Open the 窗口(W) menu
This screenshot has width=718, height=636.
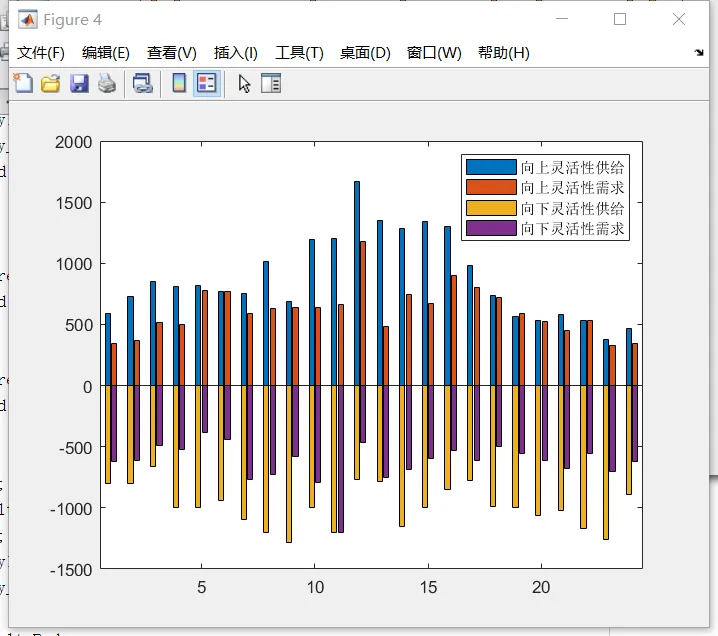pos(434,53)
